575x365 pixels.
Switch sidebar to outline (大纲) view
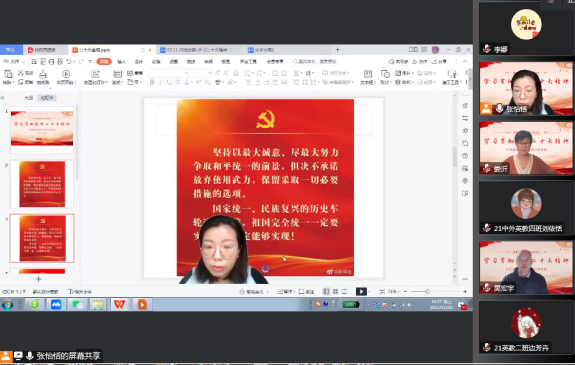(x=29, y=98)
